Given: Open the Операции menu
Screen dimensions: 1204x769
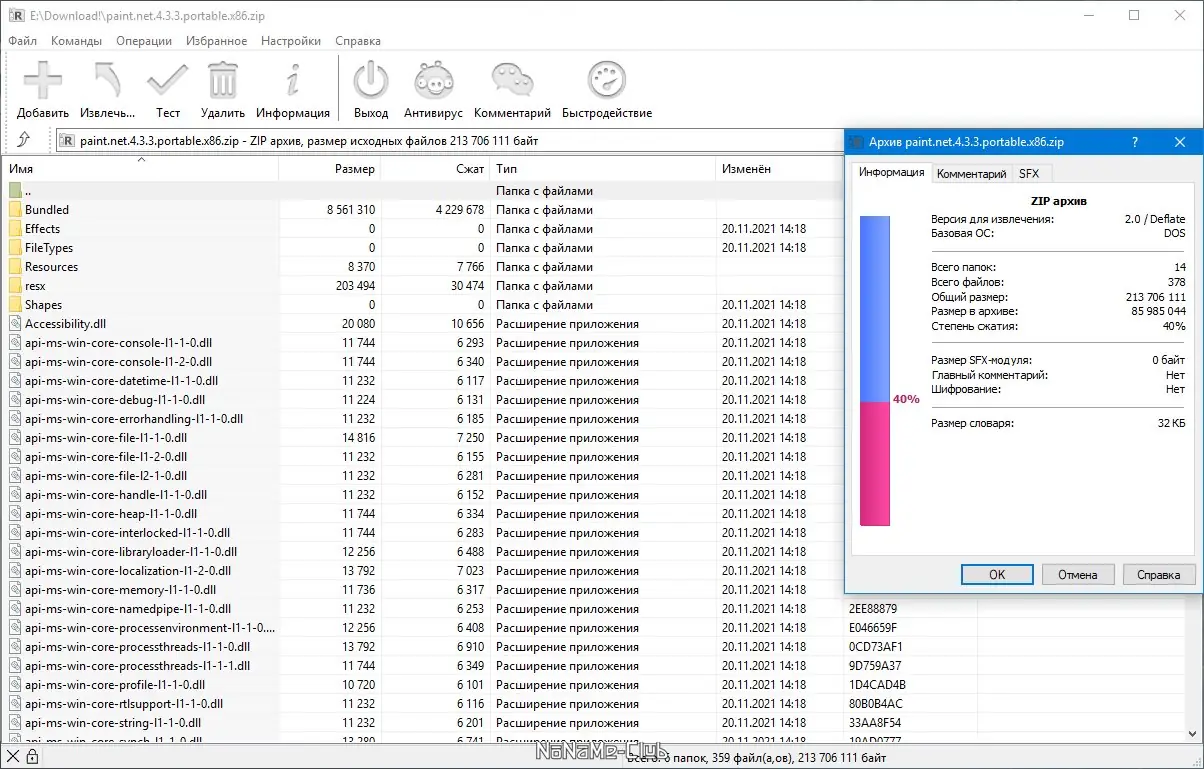Looking at the screenshot, I should pyautogui.click(x=144, y=41).
